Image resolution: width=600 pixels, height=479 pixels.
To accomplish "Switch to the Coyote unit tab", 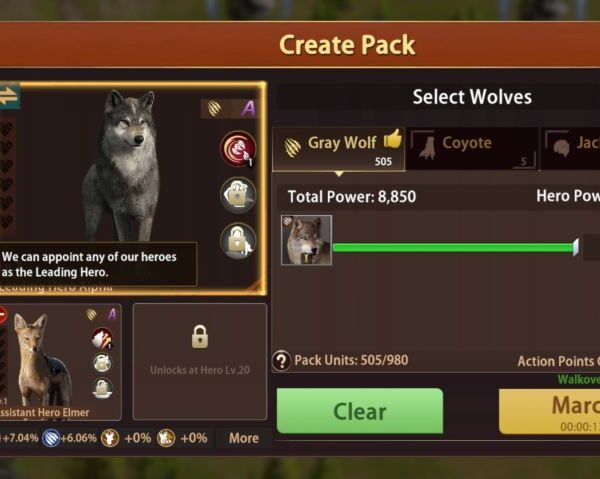I will pos(472,149).
